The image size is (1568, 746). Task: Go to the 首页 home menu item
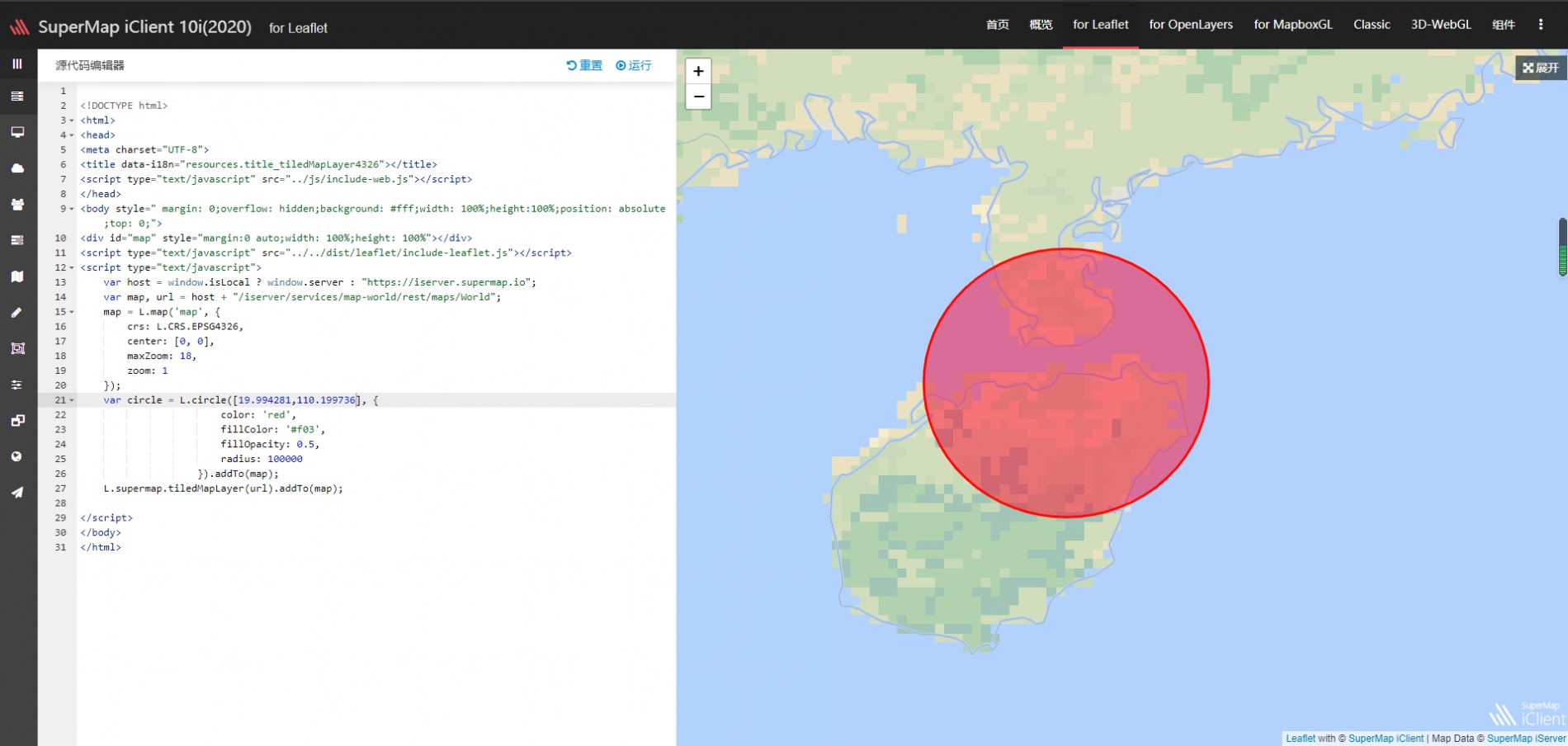[998, 25]
